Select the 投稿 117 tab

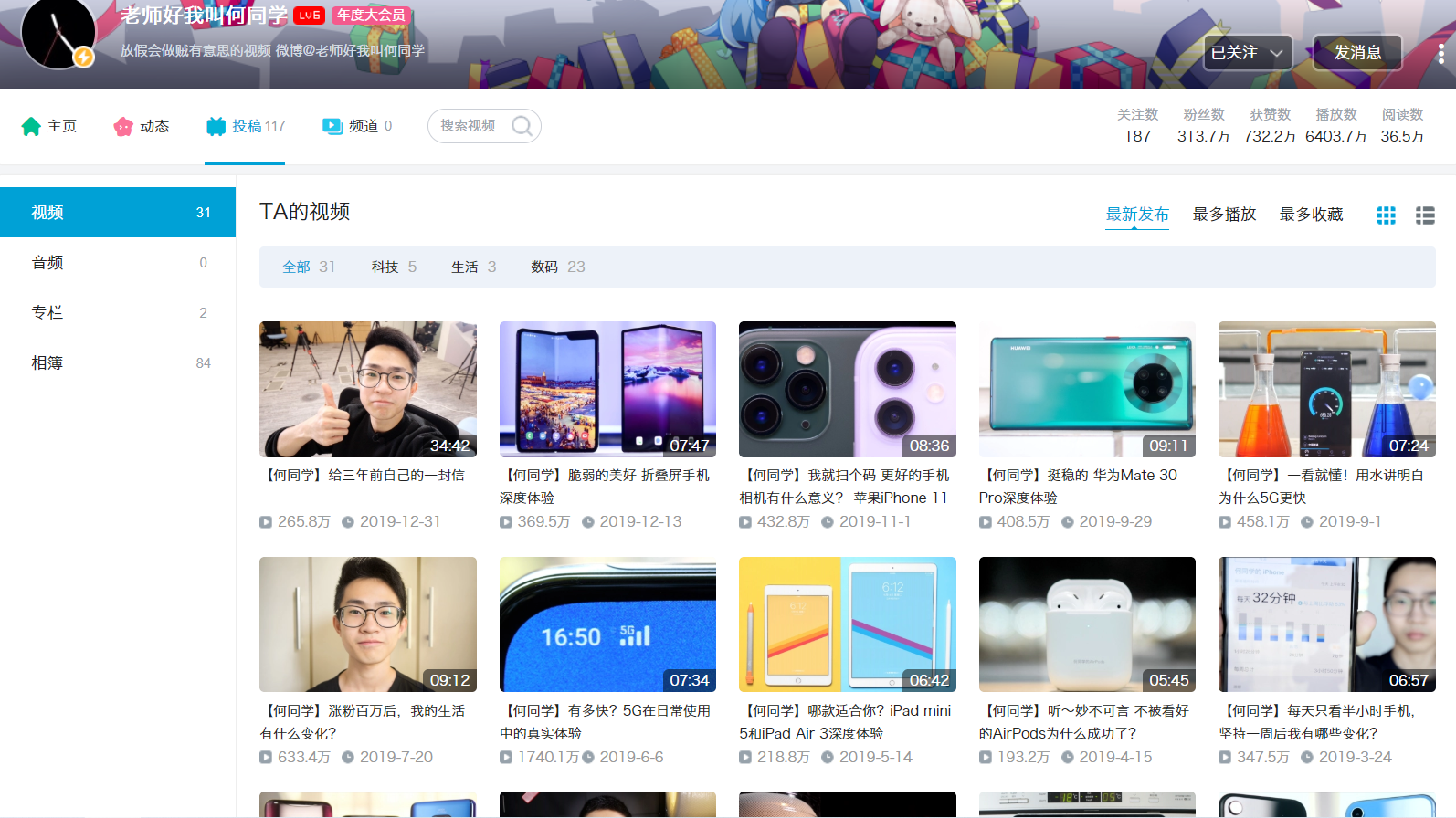[x=246, y=126]
